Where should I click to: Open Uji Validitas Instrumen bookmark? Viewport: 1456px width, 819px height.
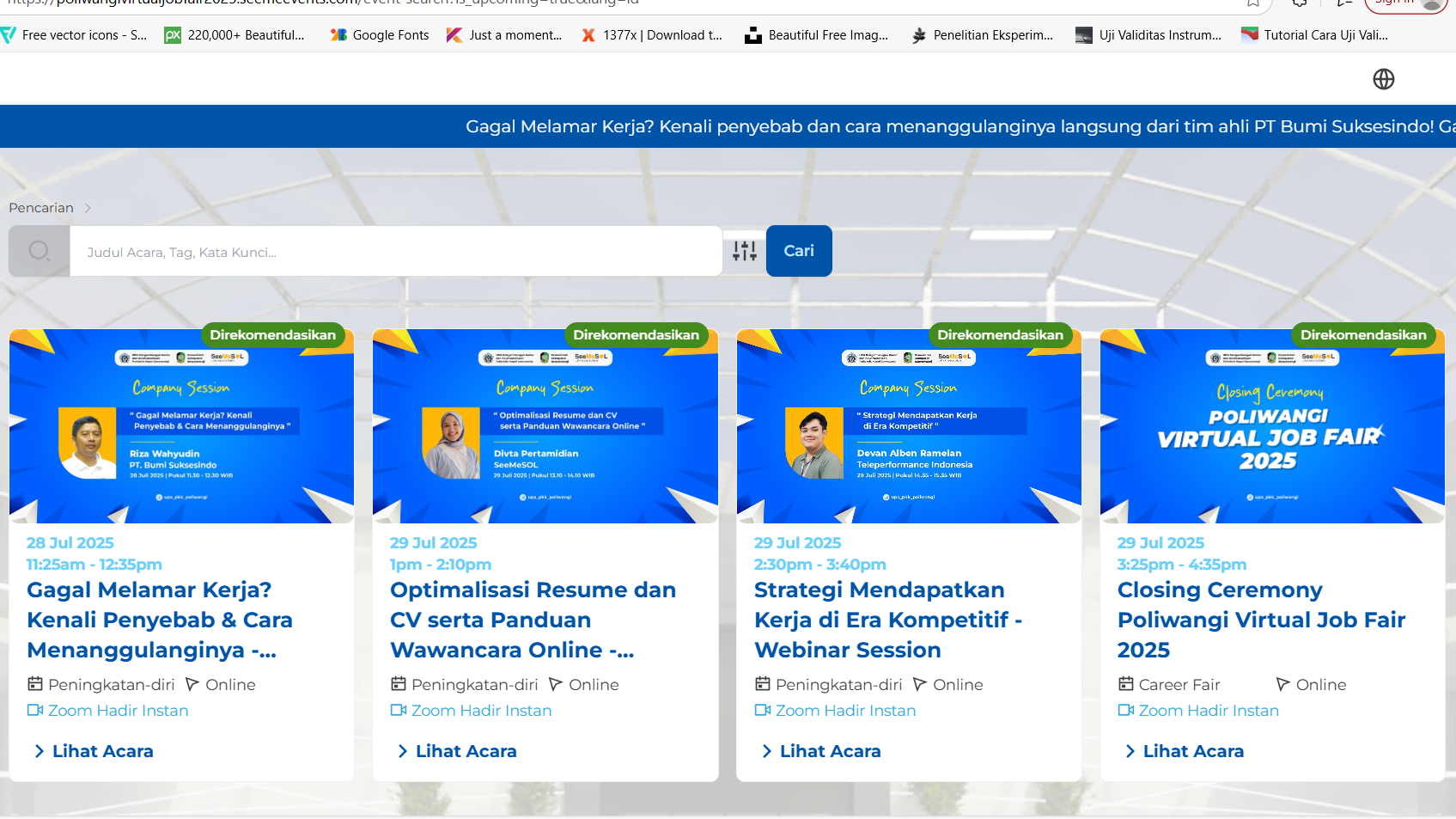pyautogui.click(x=1148, y=35)
